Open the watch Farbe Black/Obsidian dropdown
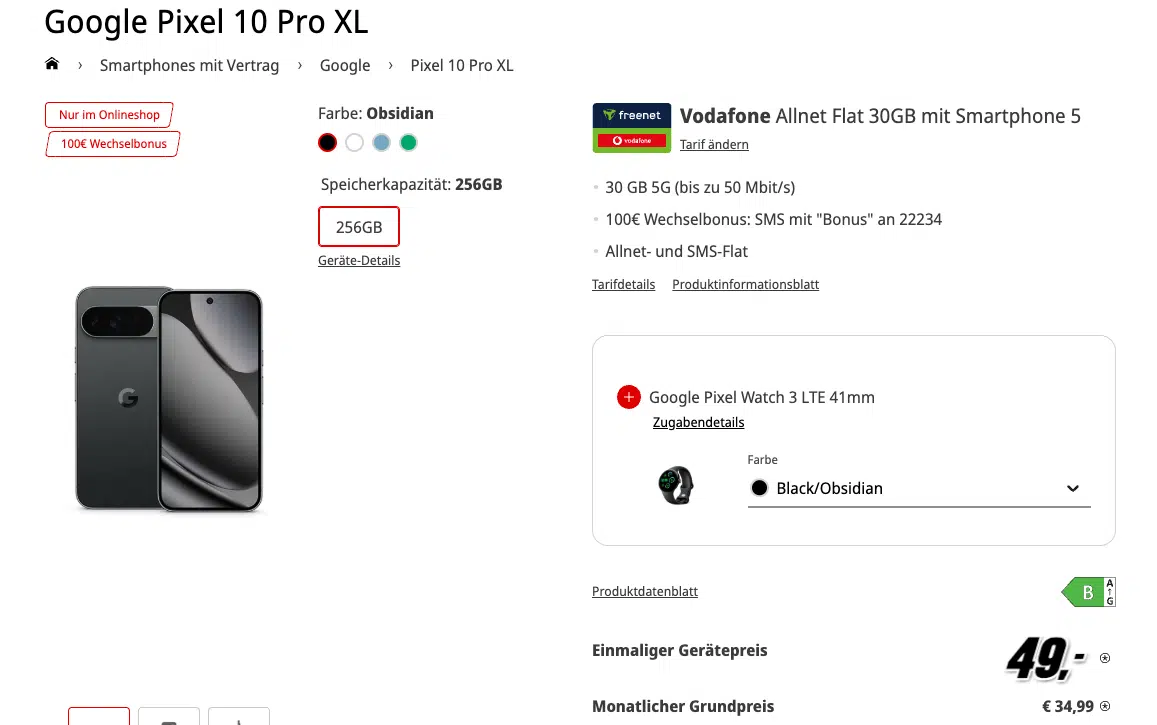Screen dimensions: 1157x725 918,489
